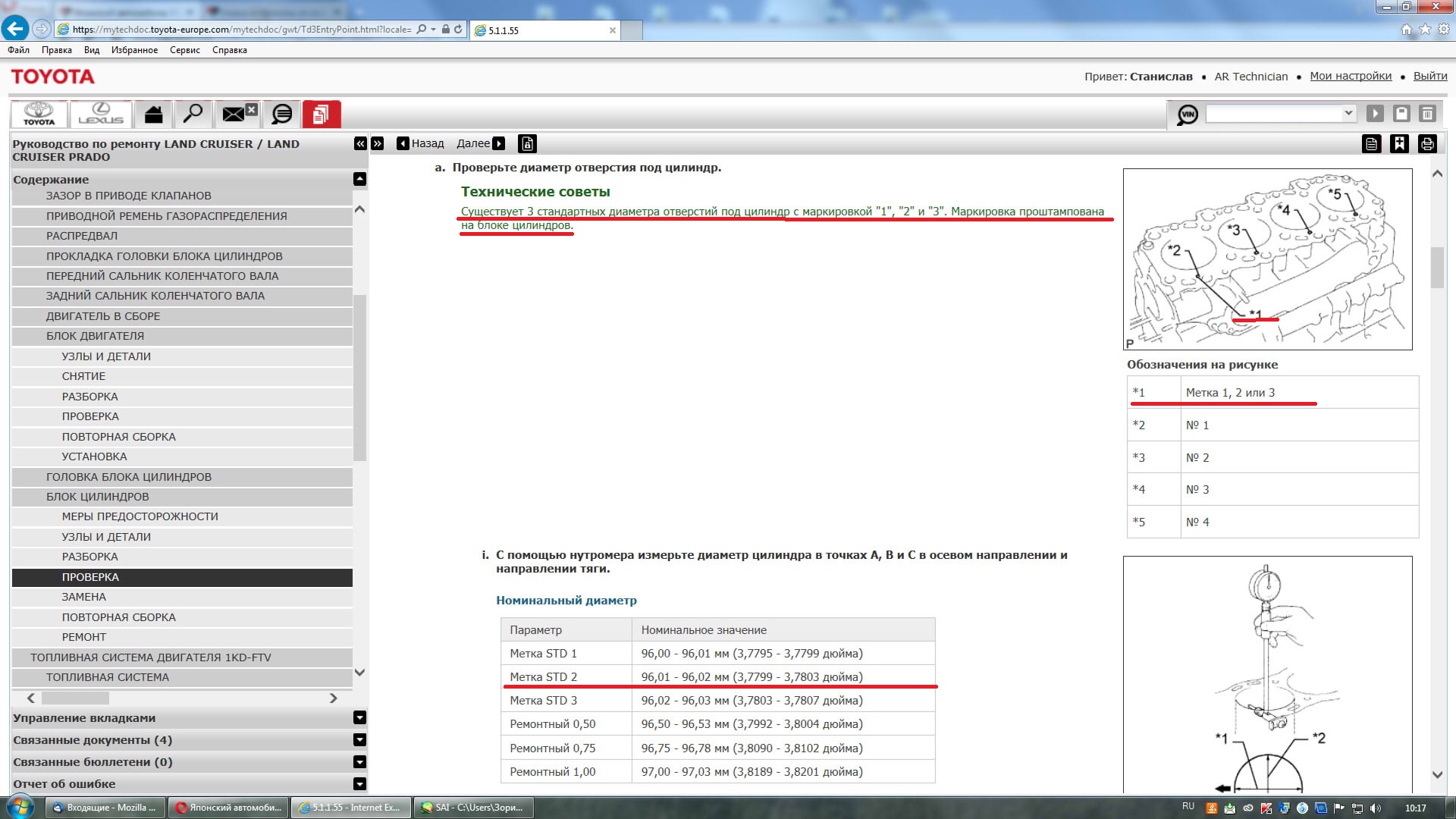Collapse the Содержание section

point(359,179)
